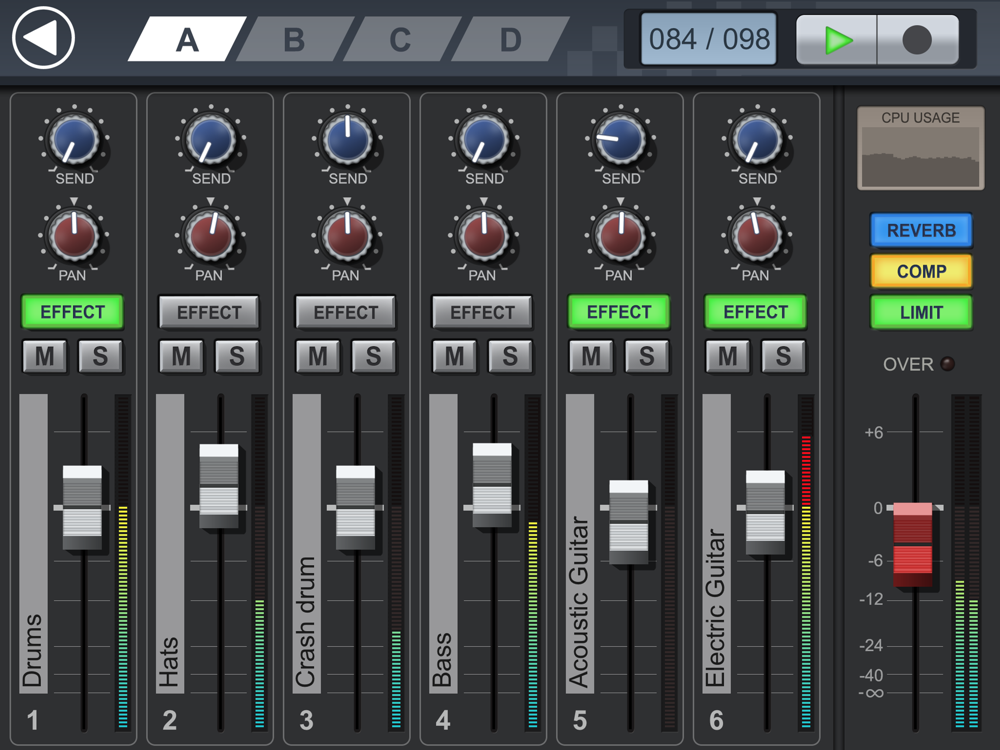Click the Crash drum SEND knob

(x=346, y=139)
